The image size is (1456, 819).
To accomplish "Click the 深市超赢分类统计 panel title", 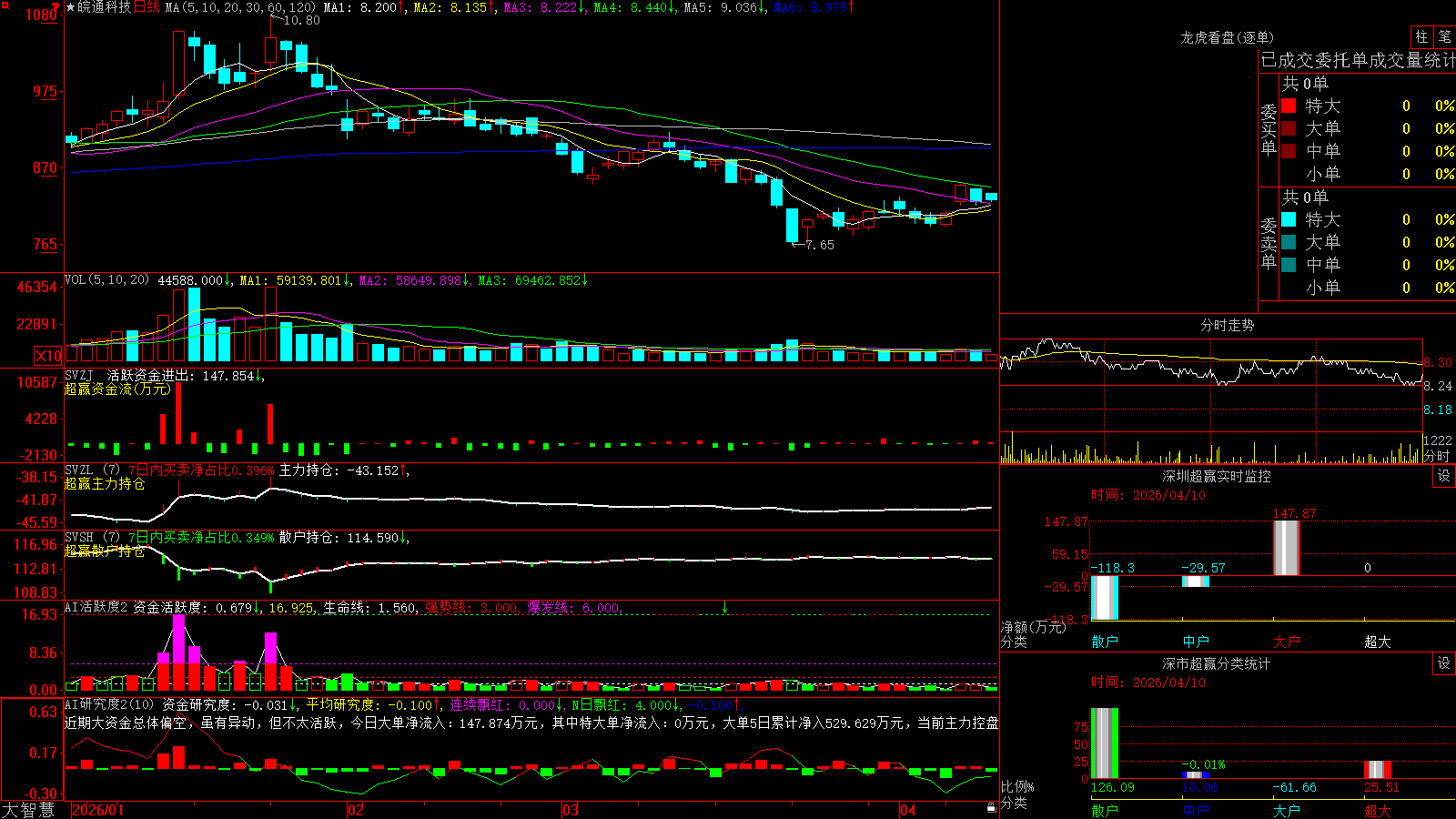I will (x=1217, y=663).
